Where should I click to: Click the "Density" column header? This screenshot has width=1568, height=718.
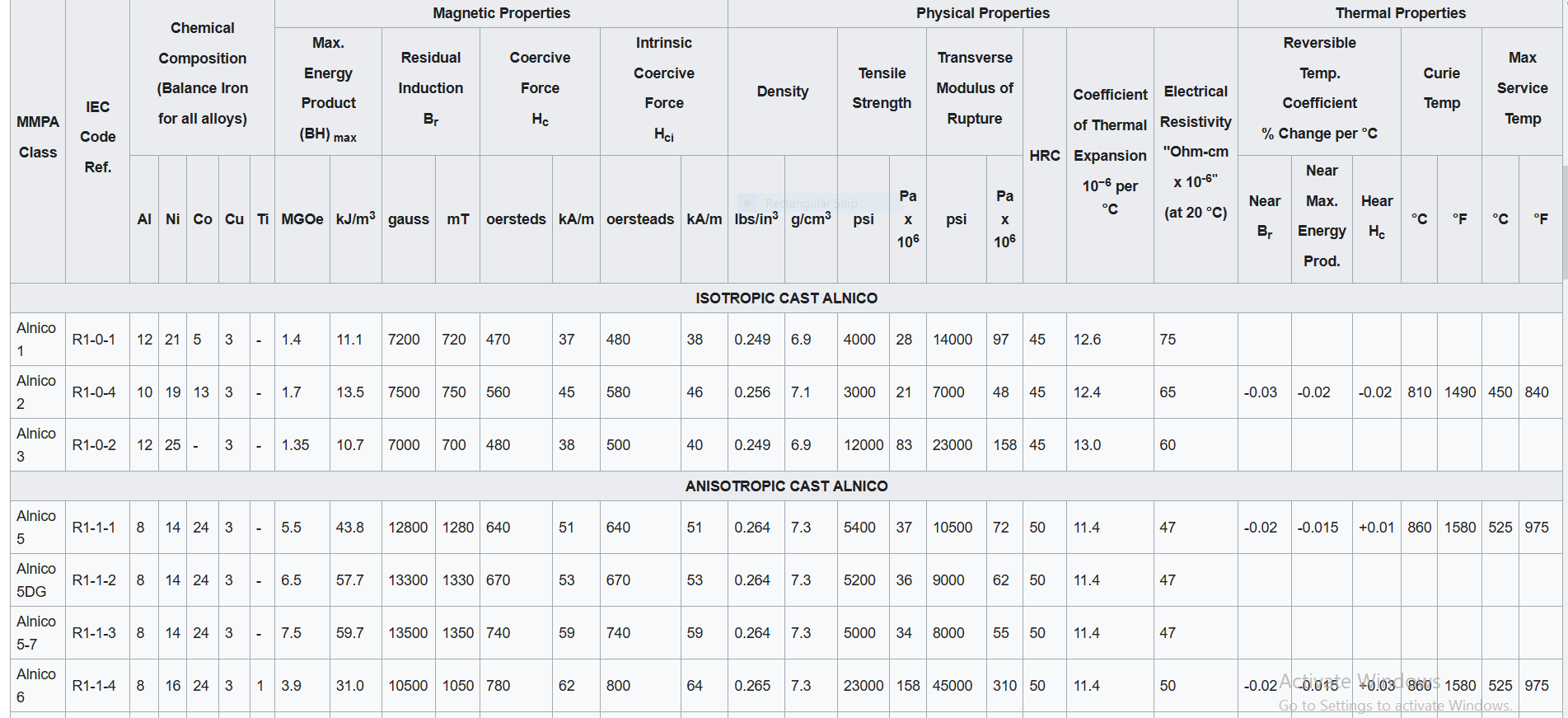(783, 92)
